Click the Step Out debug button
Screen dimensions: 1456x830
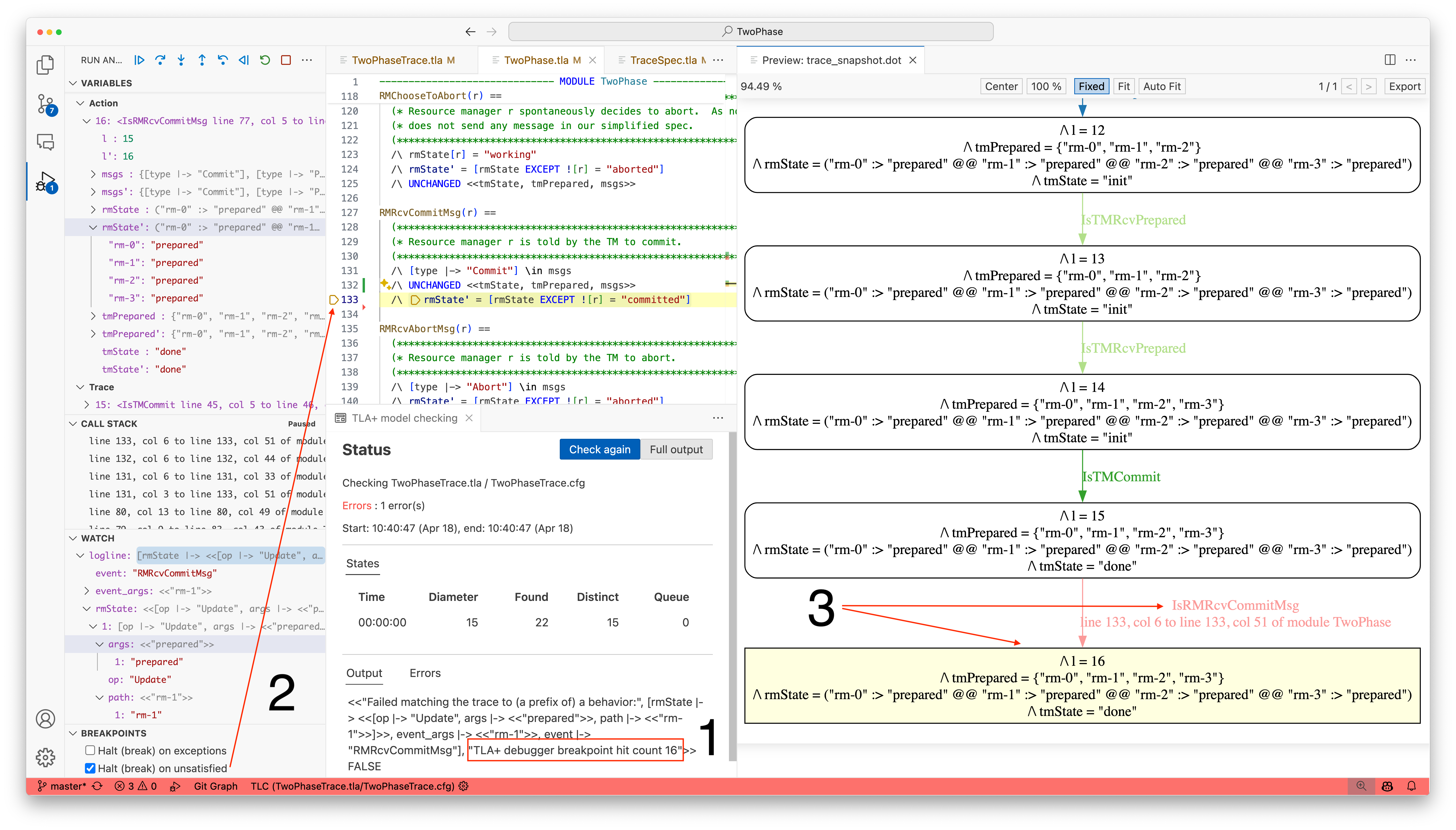pos(202,60)
